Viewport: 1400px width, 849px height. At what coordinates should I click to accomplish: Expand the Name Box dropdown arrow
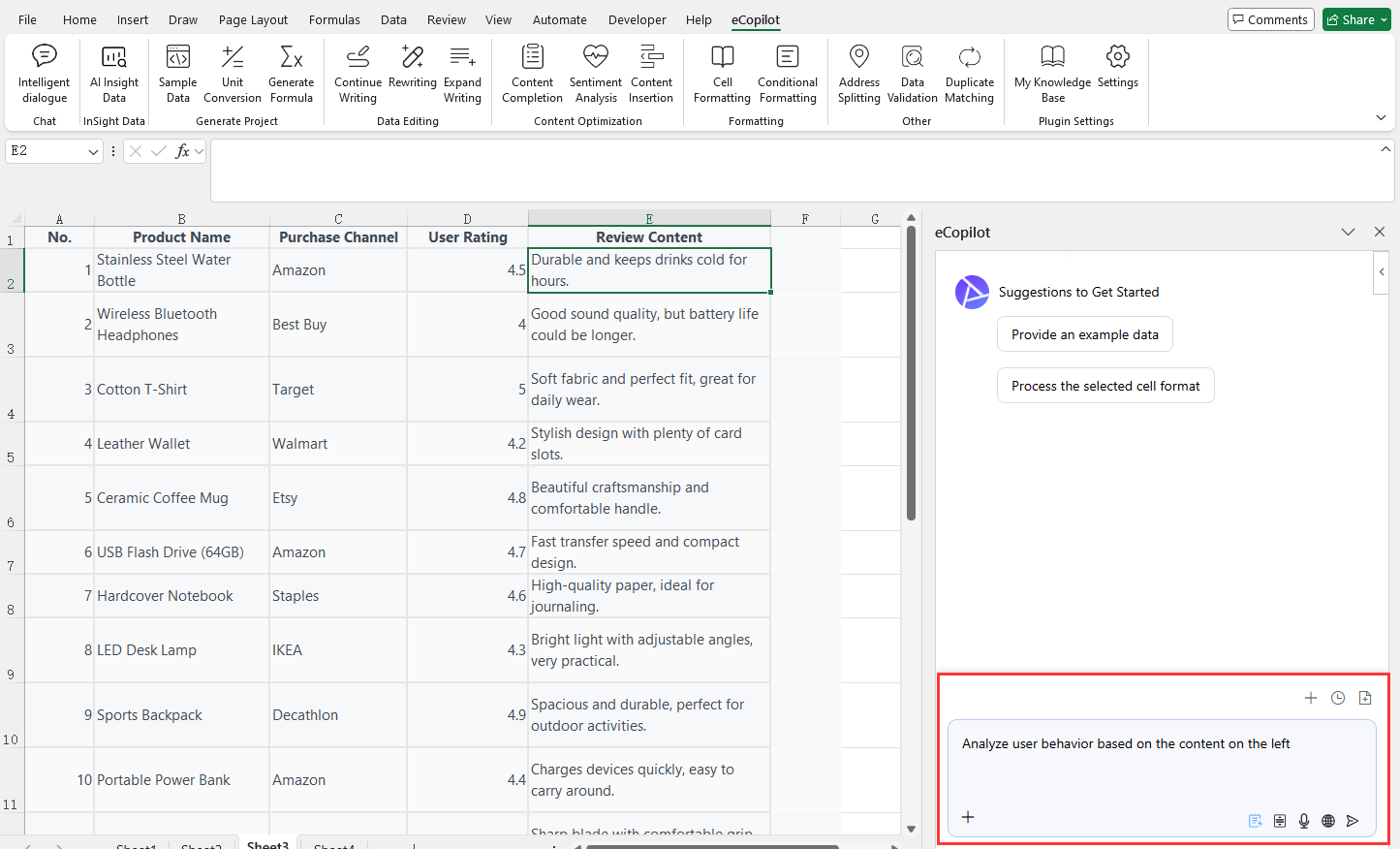click(x=93, y=151)
